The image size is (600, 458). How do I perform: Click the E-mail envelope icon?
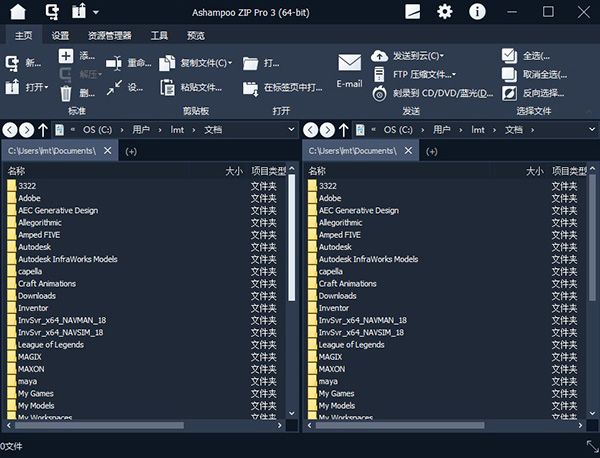pos(349,64)
